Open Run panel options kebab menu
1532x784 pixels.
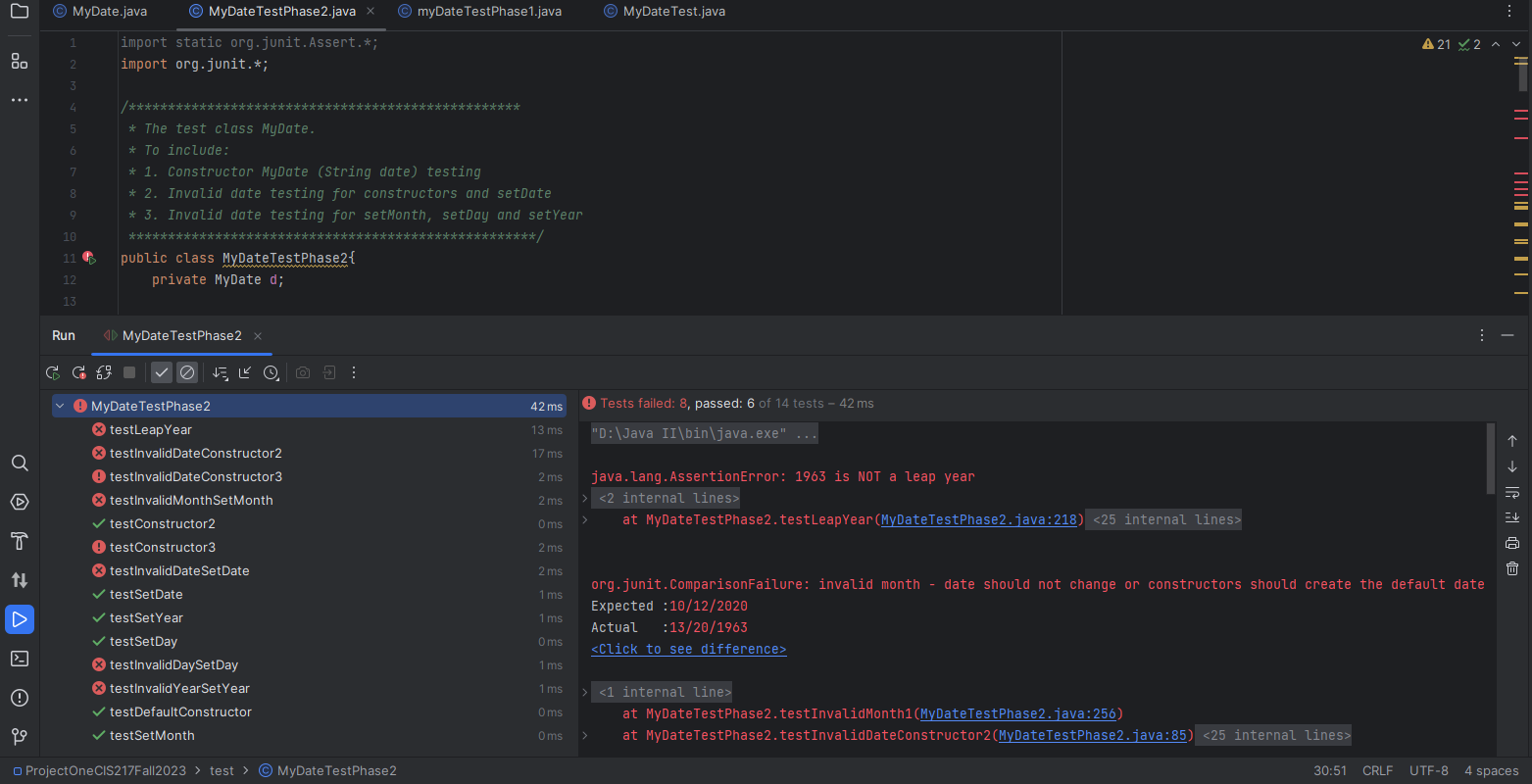click(x=1482, y=335)
